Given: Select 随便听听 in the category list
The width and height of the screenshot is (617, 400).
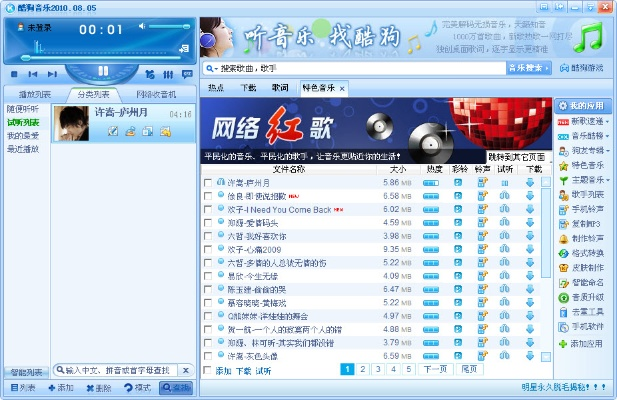Looking at the screenshot, I should click(x=23, y=109).
